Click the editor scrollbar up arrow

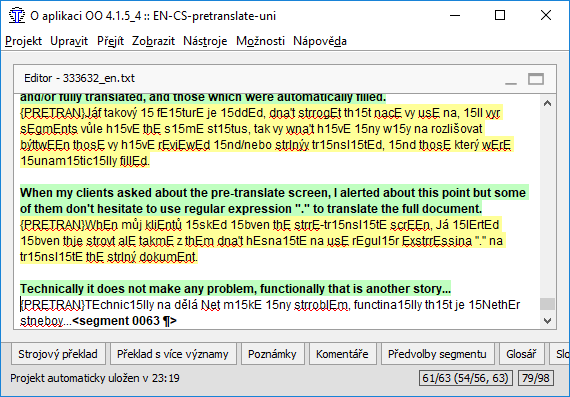pyautogui.click(x=547, y=104)
